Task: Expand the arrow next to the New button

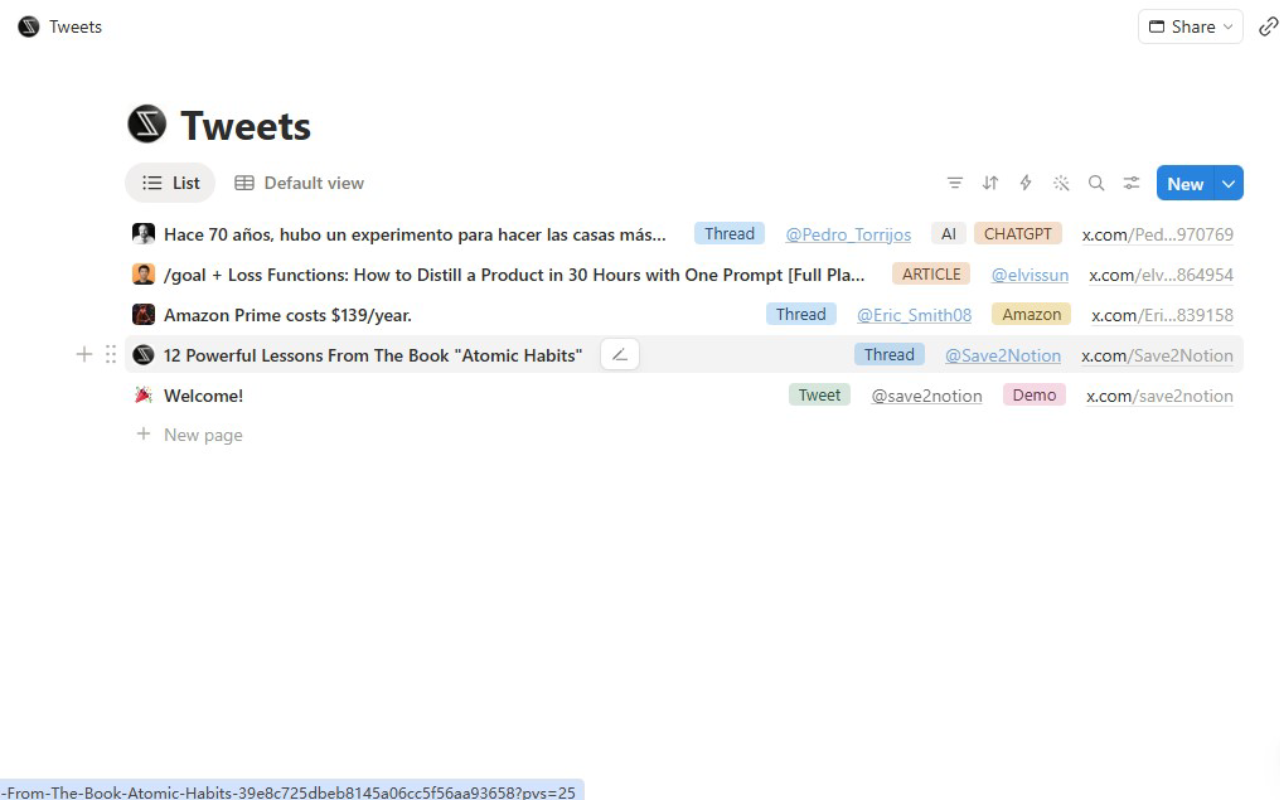Action: point(1229,183)
